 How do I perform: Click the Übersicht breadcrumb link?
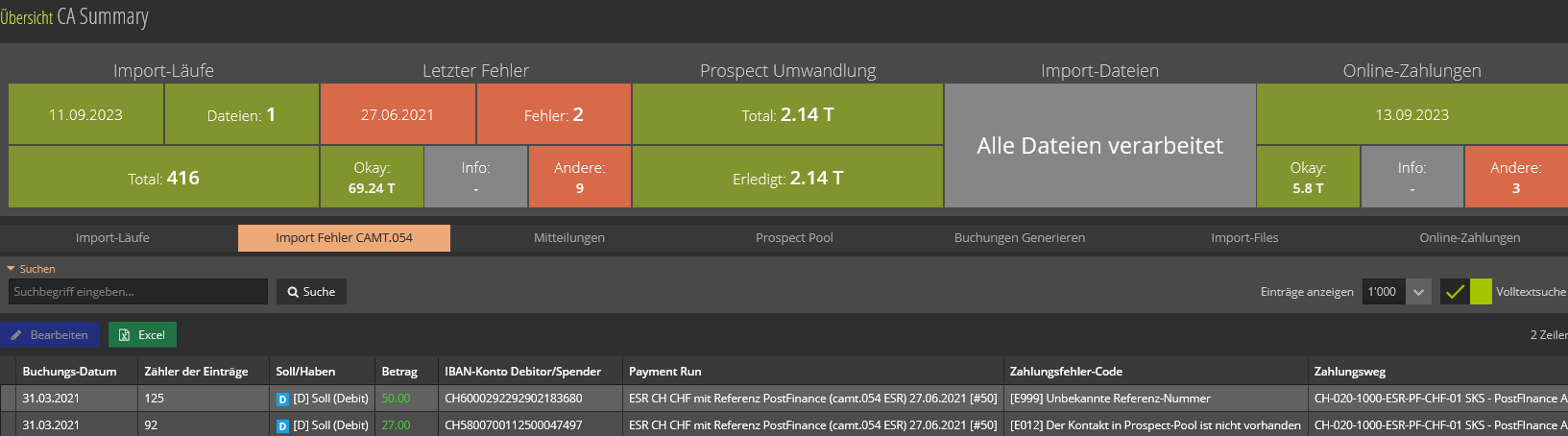[27, 18]
